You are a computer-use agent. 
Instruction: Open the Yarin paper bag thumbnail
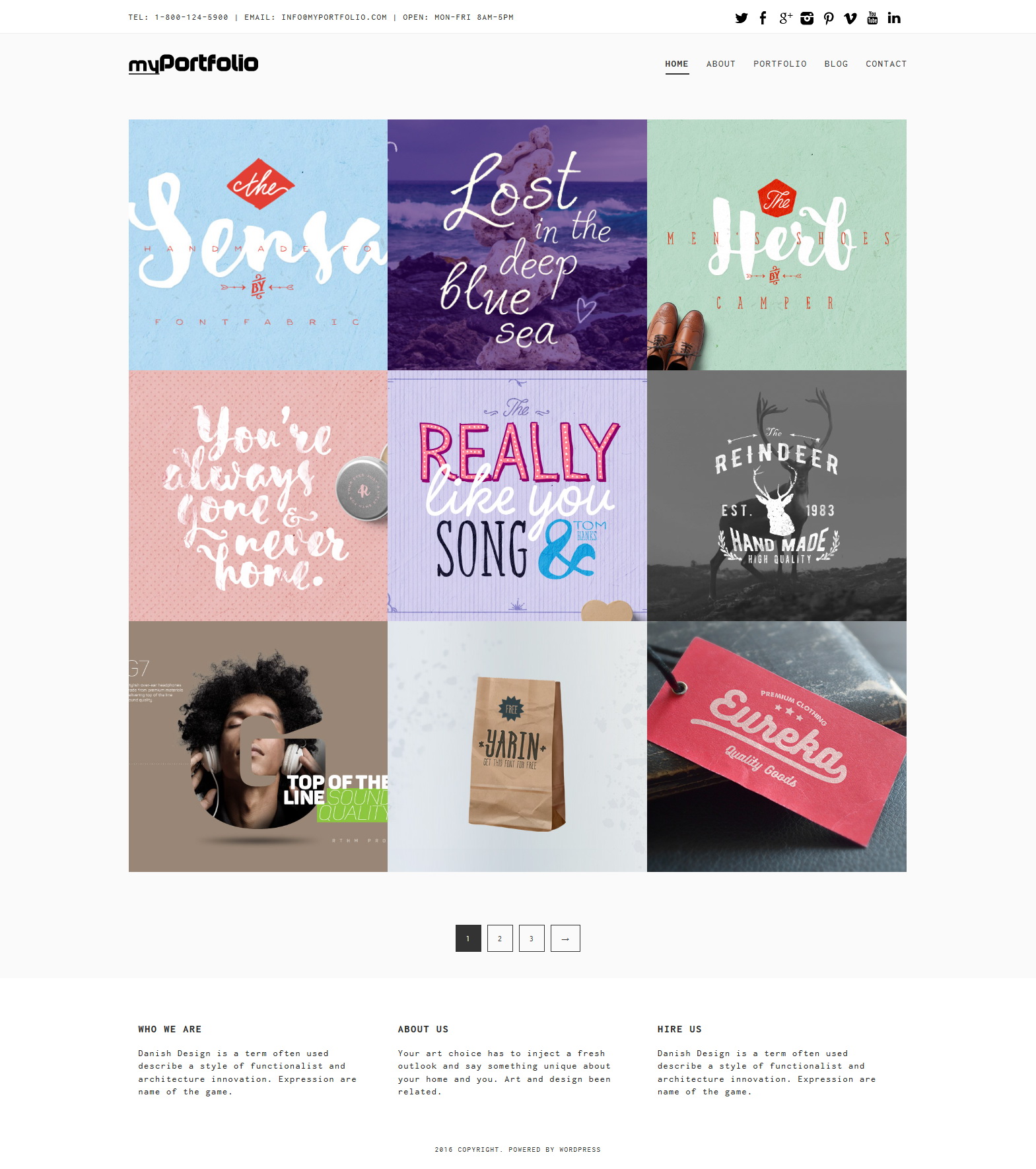tap(517, 747)
